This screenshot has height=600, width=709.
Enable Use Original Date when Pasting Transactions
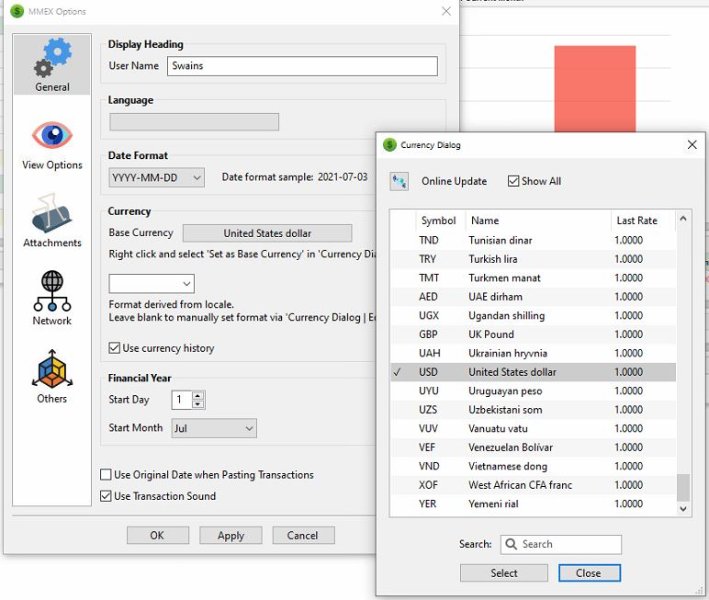click(x=107, y=475)
